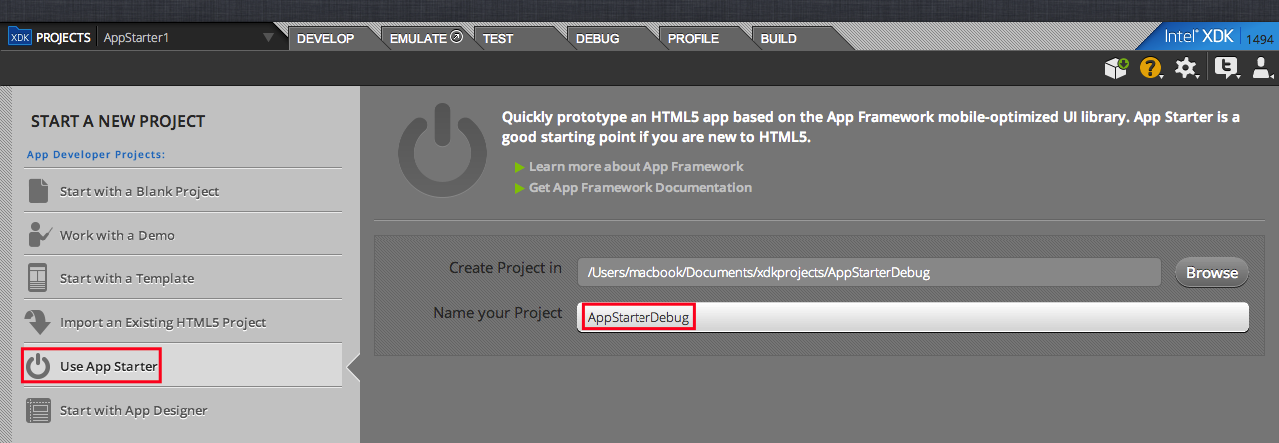Click the demo presenter icon
The image size is (1279, 443).
pyautogui.click(x=39, y=234)
